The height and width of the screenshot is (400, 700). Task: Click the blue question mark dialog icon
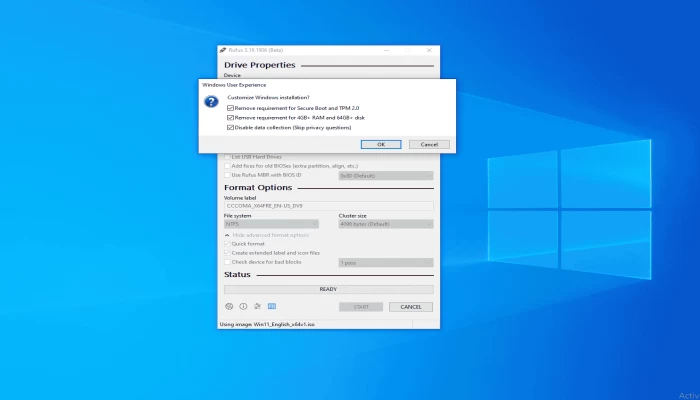point(211,102)
